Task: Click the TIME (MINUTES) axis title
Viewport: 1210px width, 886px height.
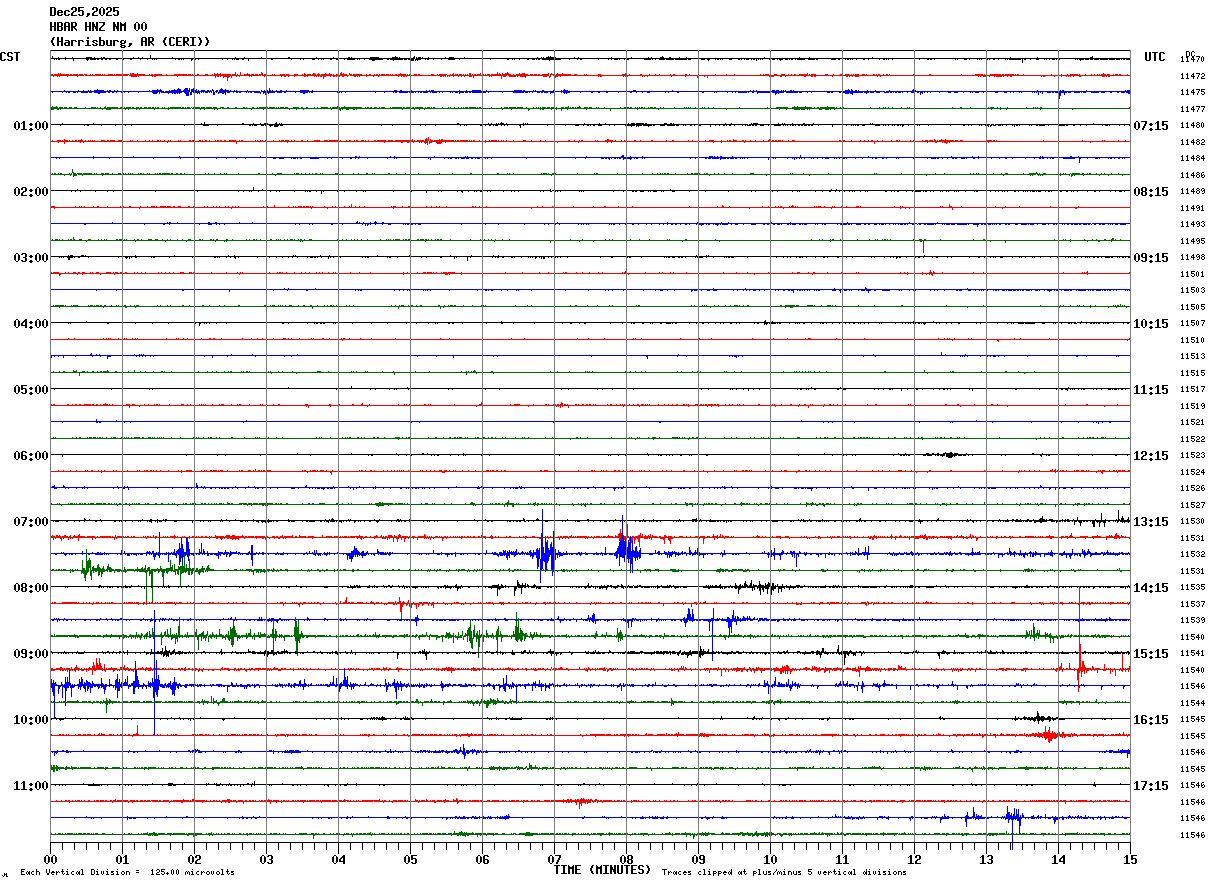Action: point(602,870)
